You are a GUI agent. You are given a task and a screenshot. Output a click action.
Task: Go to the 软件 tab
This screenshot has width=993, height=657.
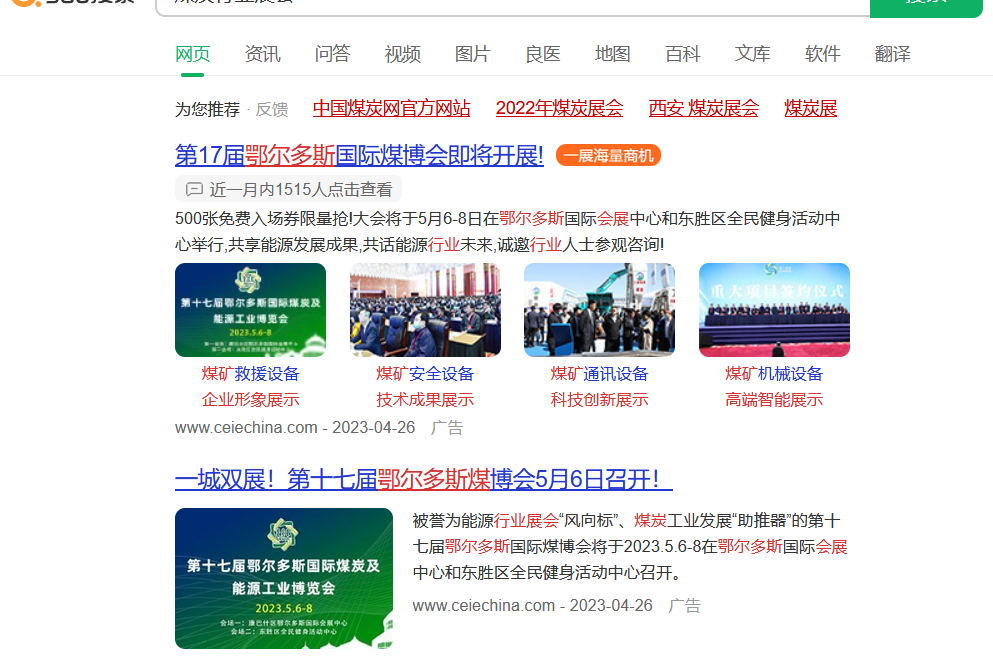(x=823, y=54)
